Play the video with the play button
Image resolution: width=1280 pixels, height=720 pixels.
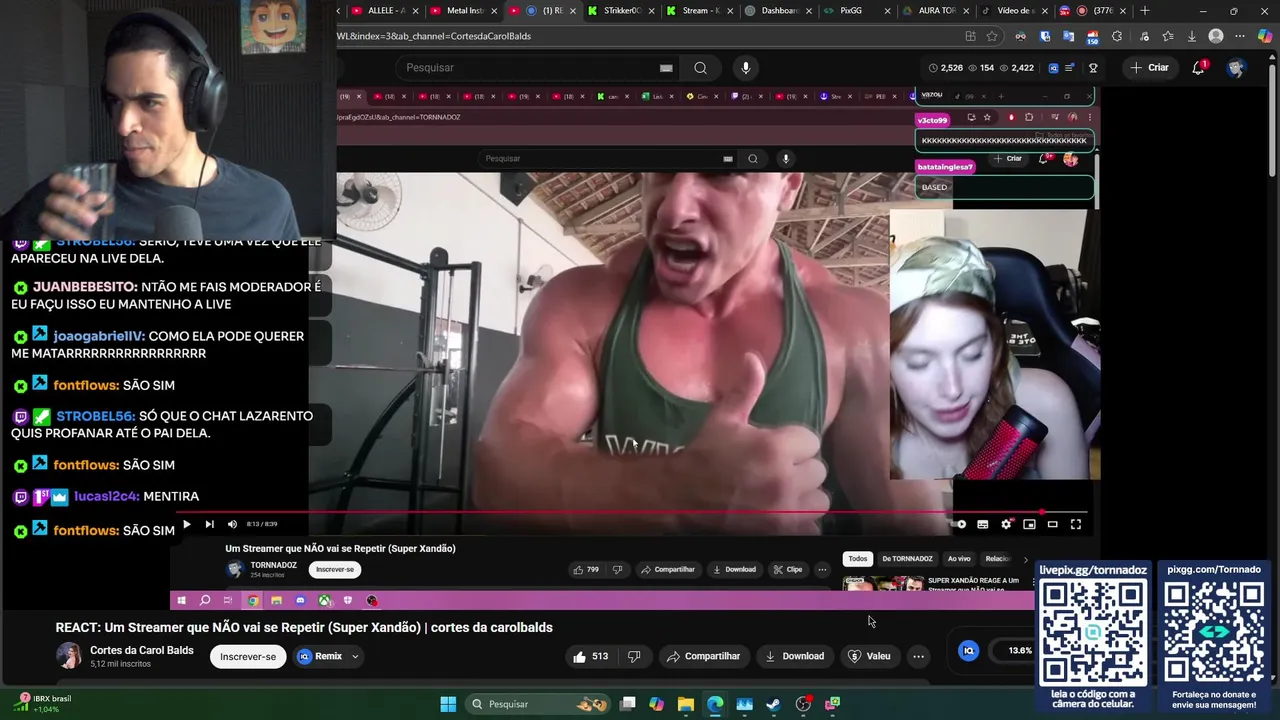click(x=186, y=524)
